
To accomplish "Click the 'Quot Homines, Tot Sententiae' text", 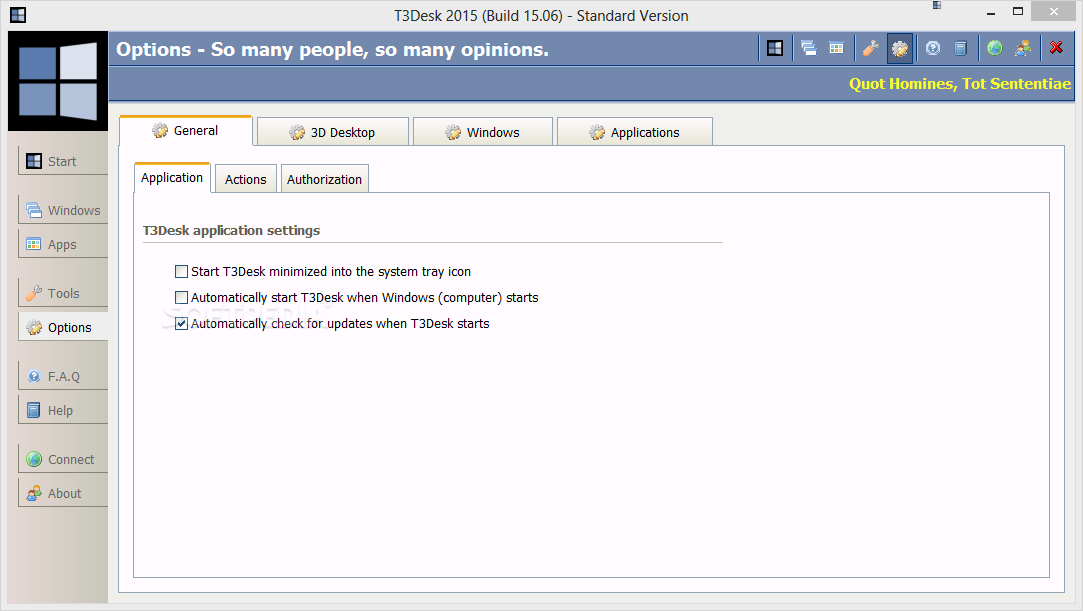I will [x=959, y=84].
